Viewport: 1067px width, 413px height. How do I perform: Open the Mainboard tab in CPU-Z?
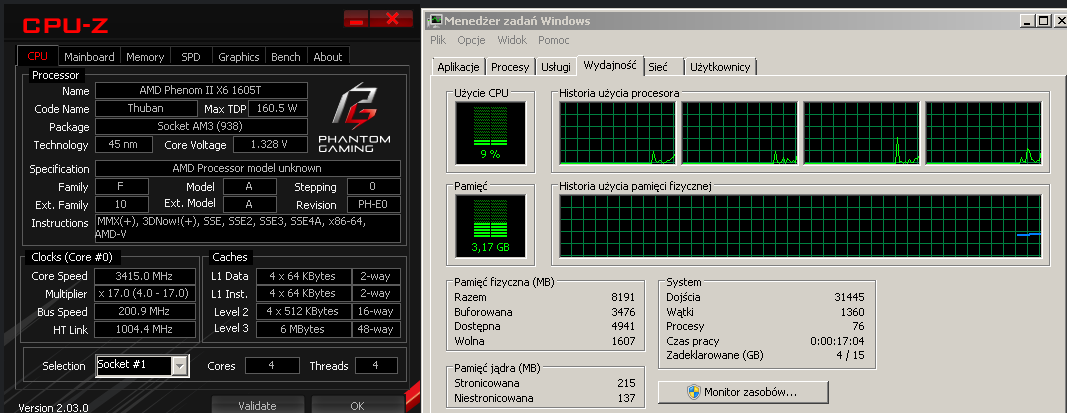click(x=89, y=56)
